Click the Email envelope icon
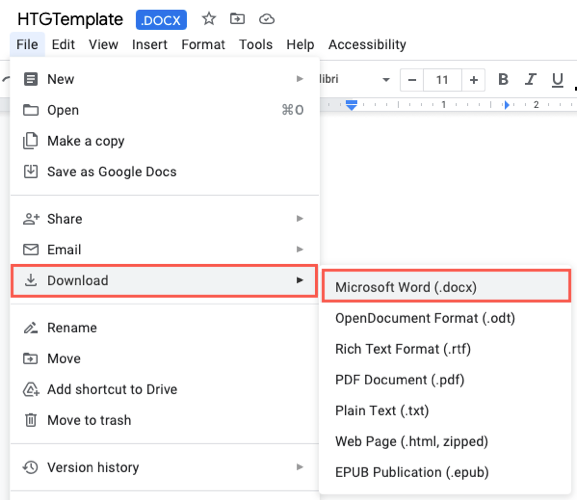The width and height of the screenshot is (577, 500). 31,249
